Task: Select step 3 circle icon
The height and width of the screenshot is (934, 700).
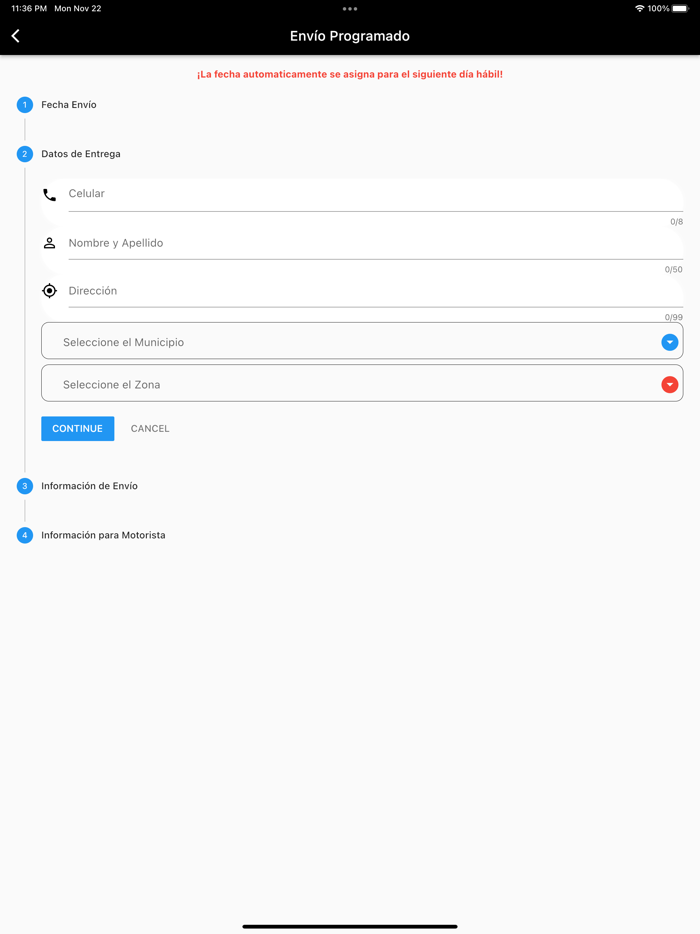Action: coord(25,486)
